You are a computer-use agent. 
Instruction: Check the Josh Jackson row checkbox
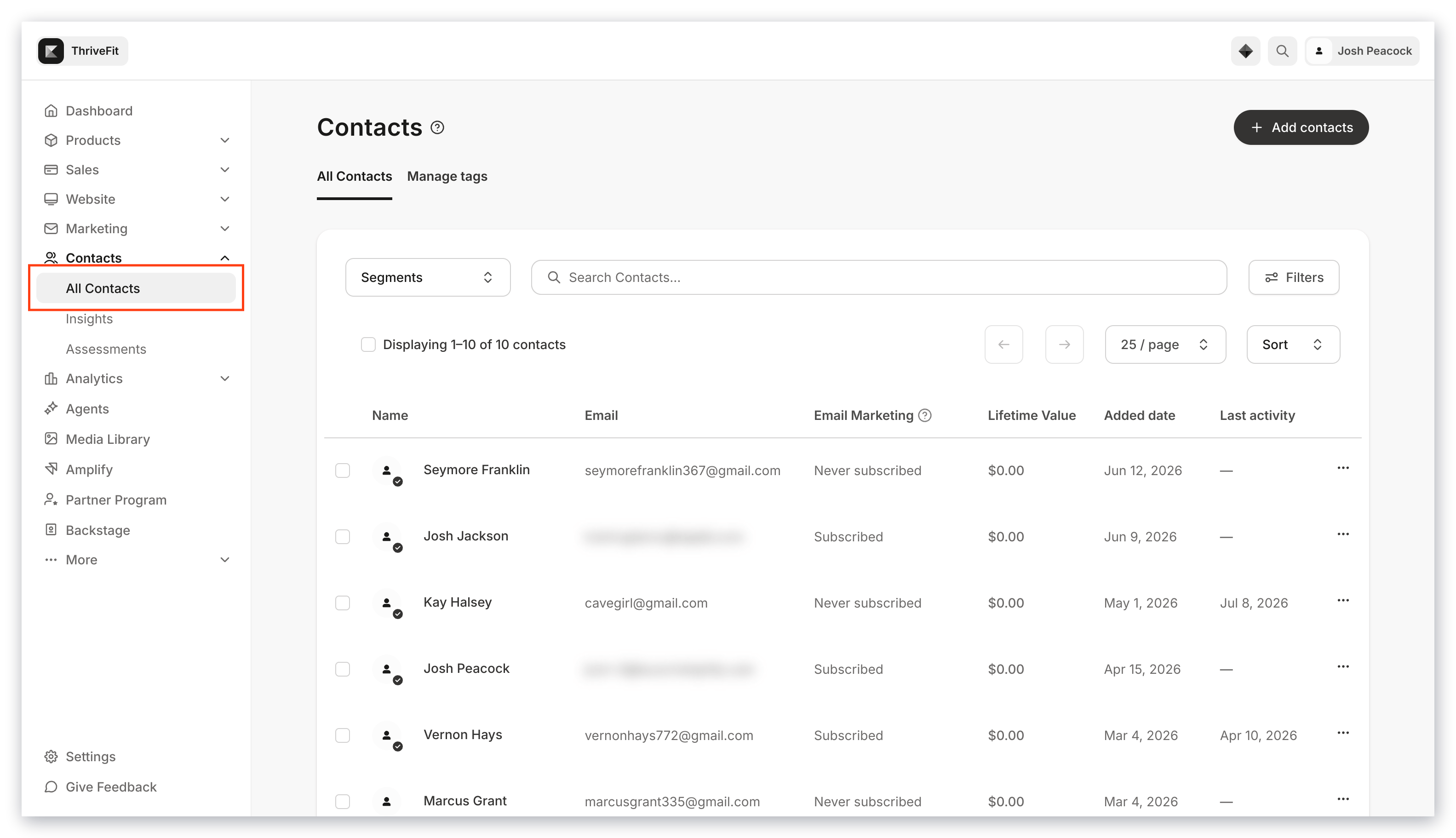[343, 537]
